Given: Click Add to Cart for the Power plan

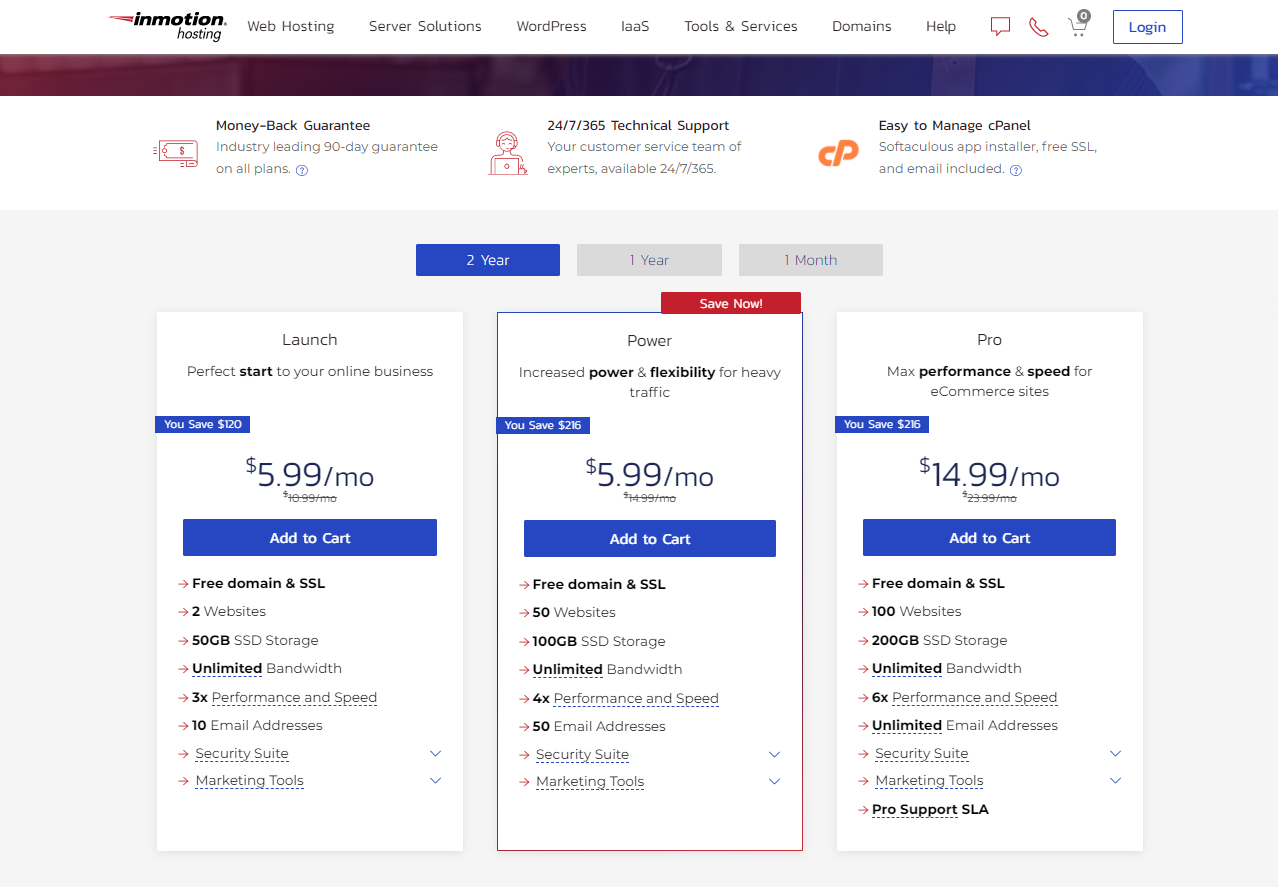Looking at the screenshot, I should click(x=649, y=538).
